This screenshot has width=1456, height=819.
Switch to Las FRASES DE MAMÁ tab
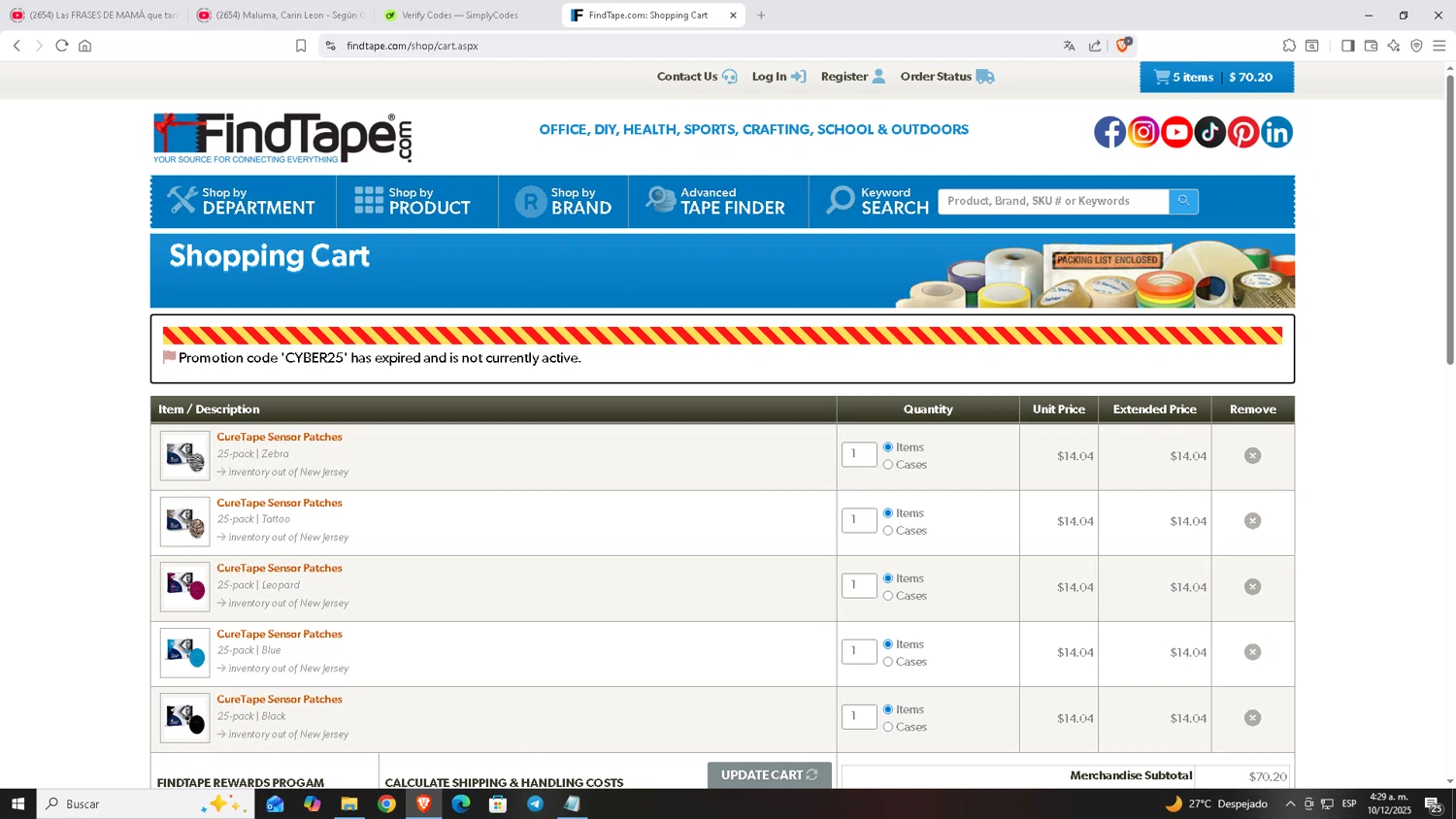coord(93,16)
